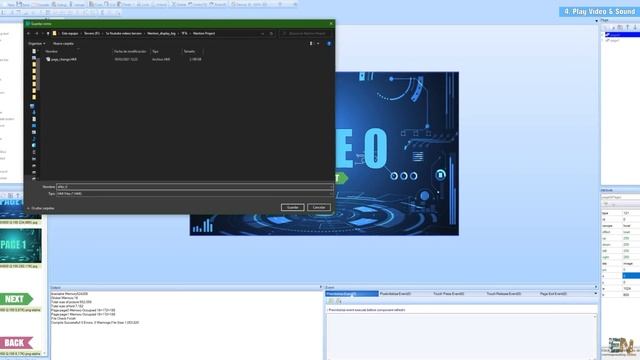Click the refresh icon beside the address bar
This screenshot has height=360, width=640.
[x=271, y=33]
